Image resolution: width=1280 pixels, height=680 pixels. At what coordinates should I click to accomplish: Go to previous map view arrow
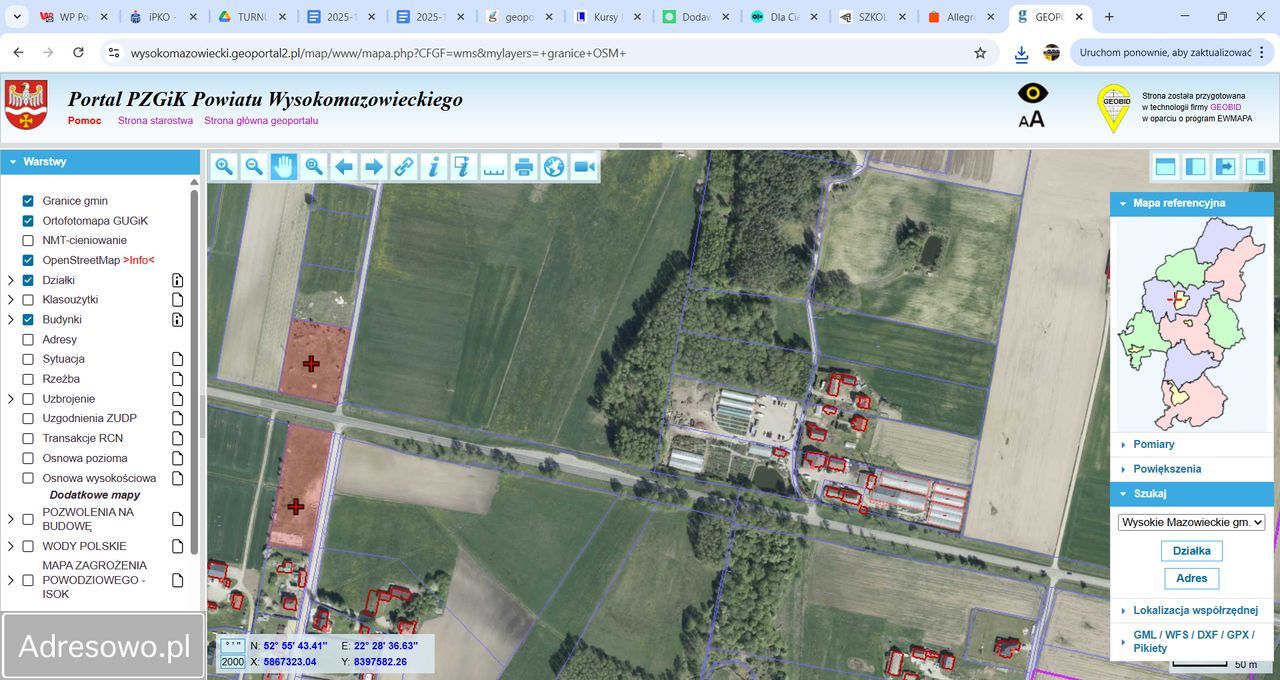coord(344,167)
